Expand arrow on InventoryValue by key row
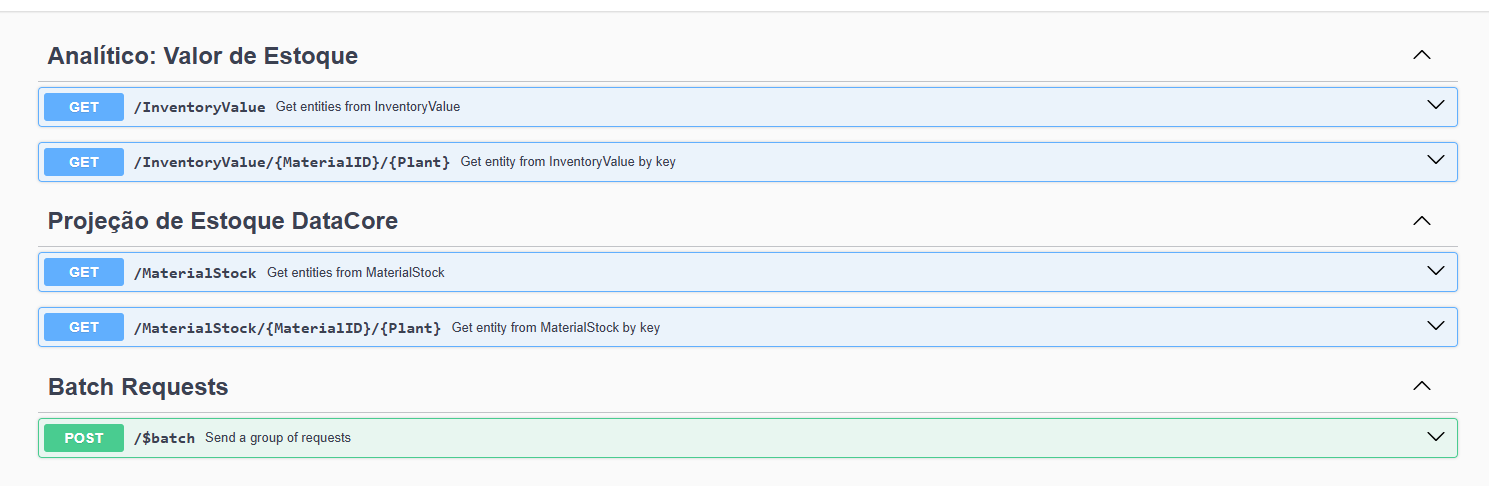1489x486 pixels. point(1435,161)
